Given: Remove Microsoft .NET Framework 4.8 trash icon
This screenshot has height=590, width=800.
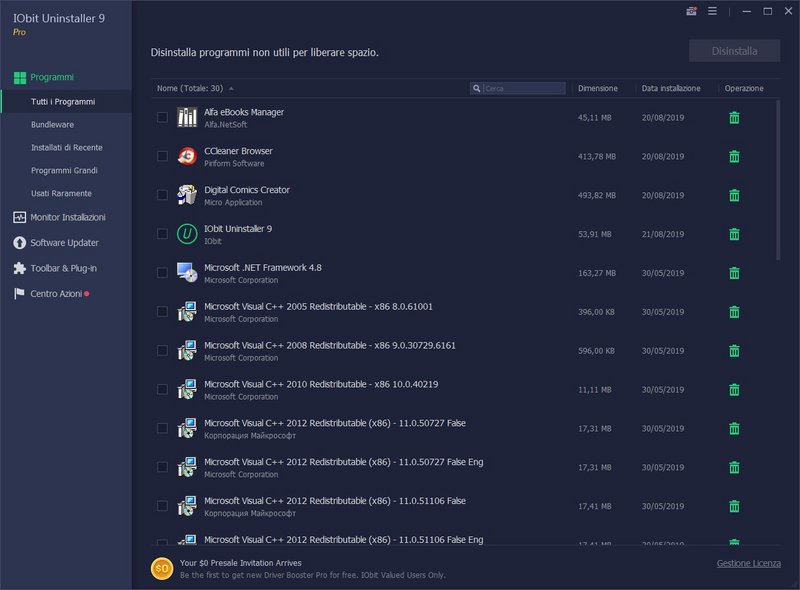Looking at the screenshot, I should coord(734,273).
